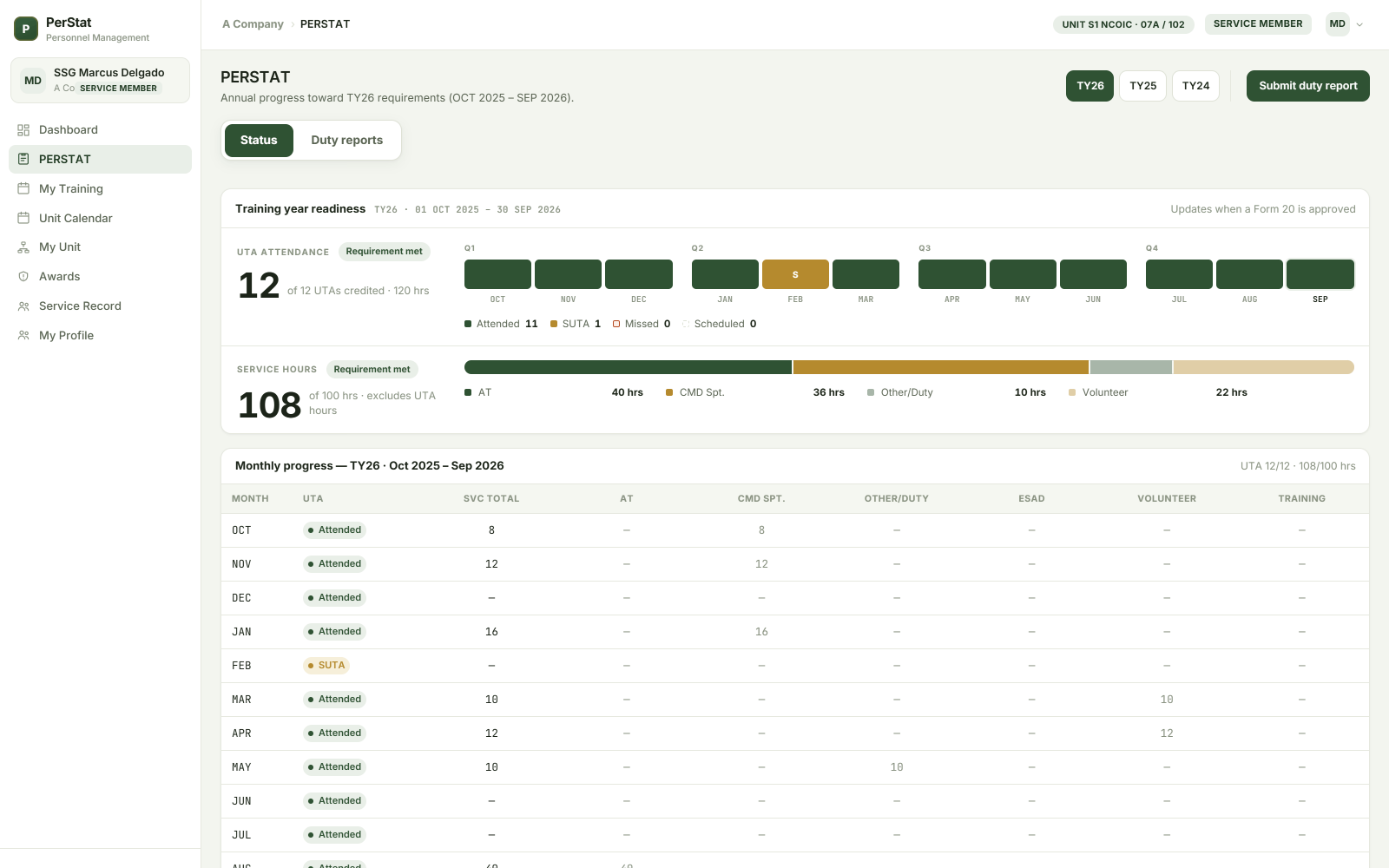Click the Submit duty report button

click(1308, 86)
